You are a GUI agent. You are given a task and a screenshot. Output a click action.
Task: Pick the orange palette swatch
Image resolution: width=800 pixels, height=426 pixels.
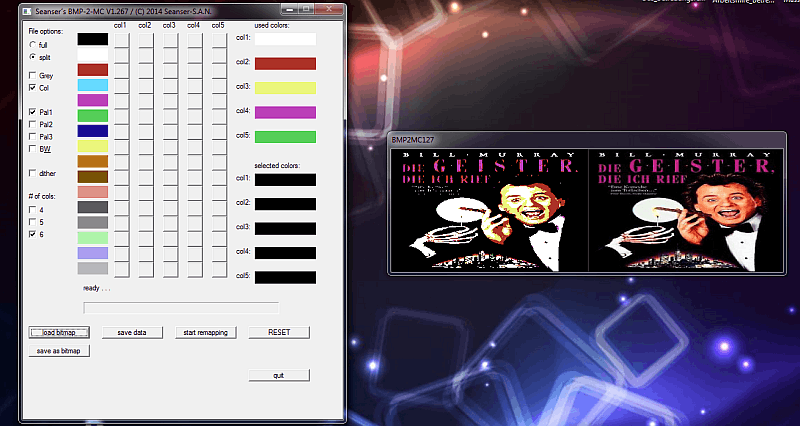(x=93, y=162)
